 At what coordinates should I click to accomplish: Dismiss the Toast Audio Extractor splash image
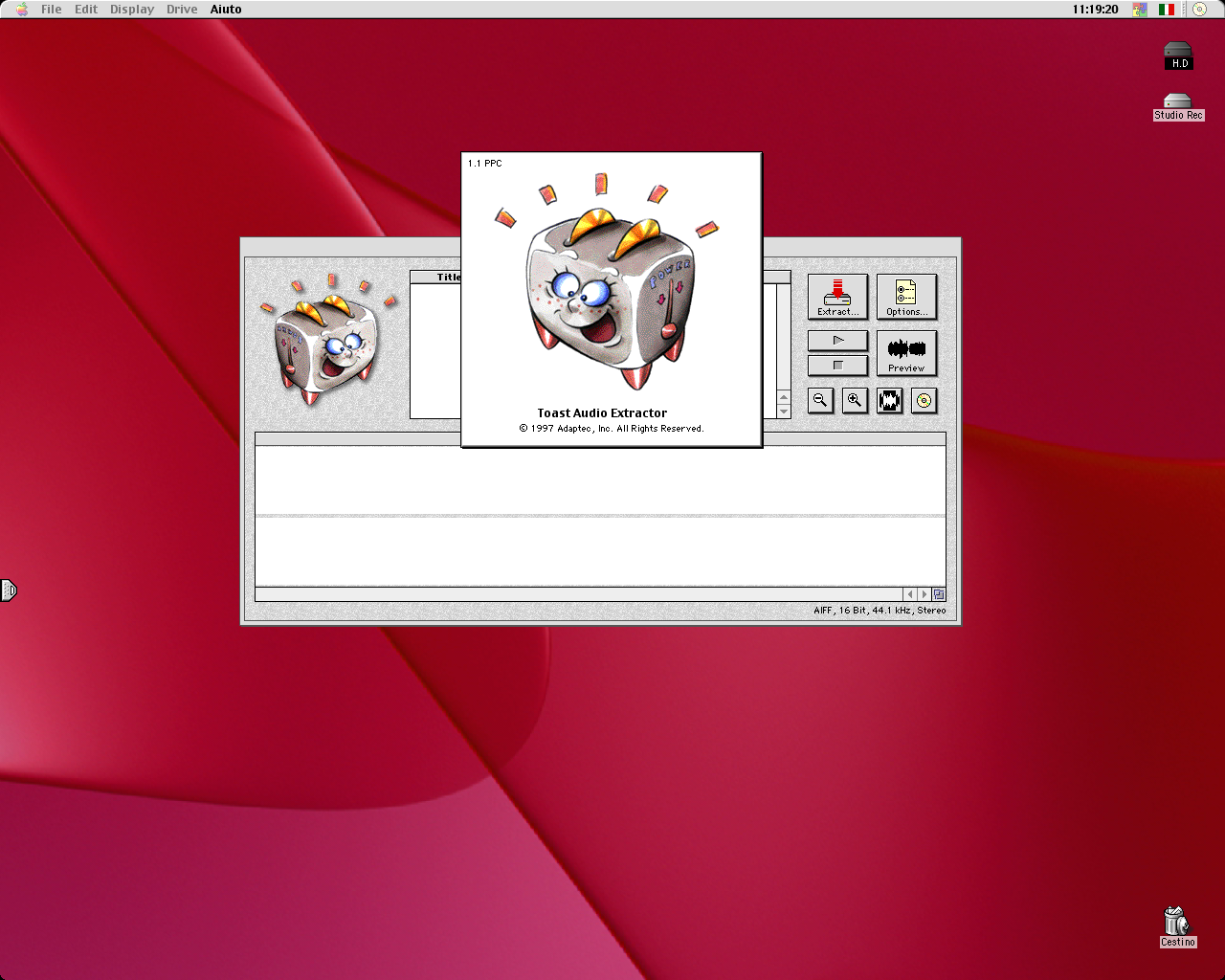[x=612, y=300]
